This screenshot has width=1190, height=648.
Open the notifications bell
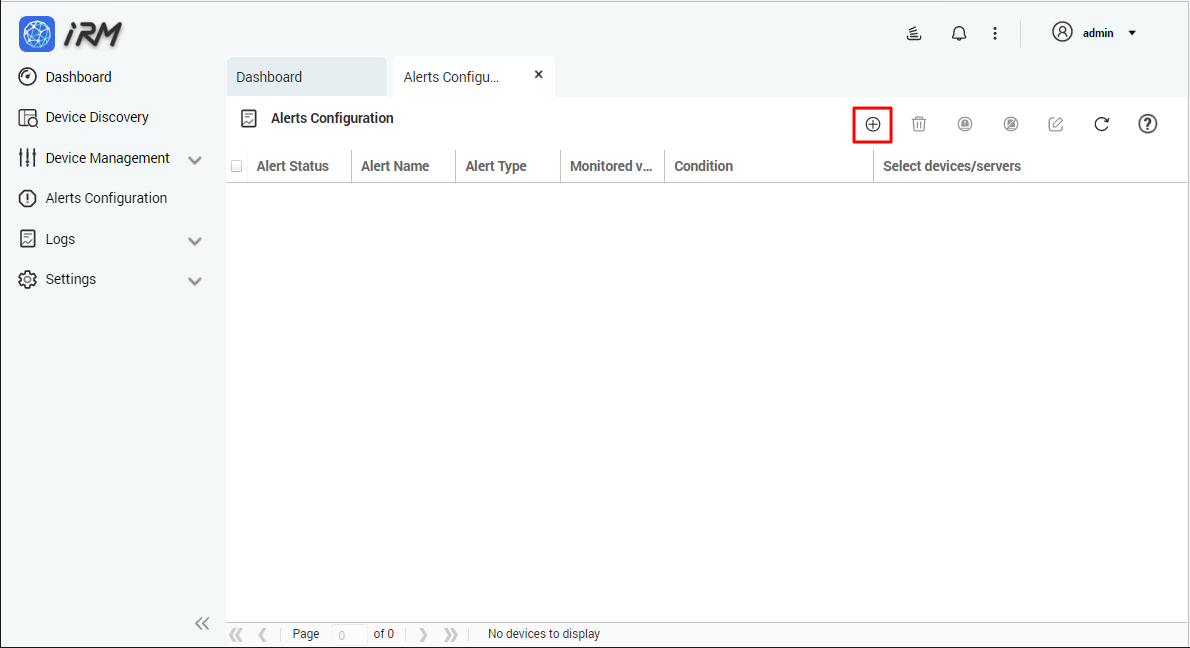[x=958, y=32]
